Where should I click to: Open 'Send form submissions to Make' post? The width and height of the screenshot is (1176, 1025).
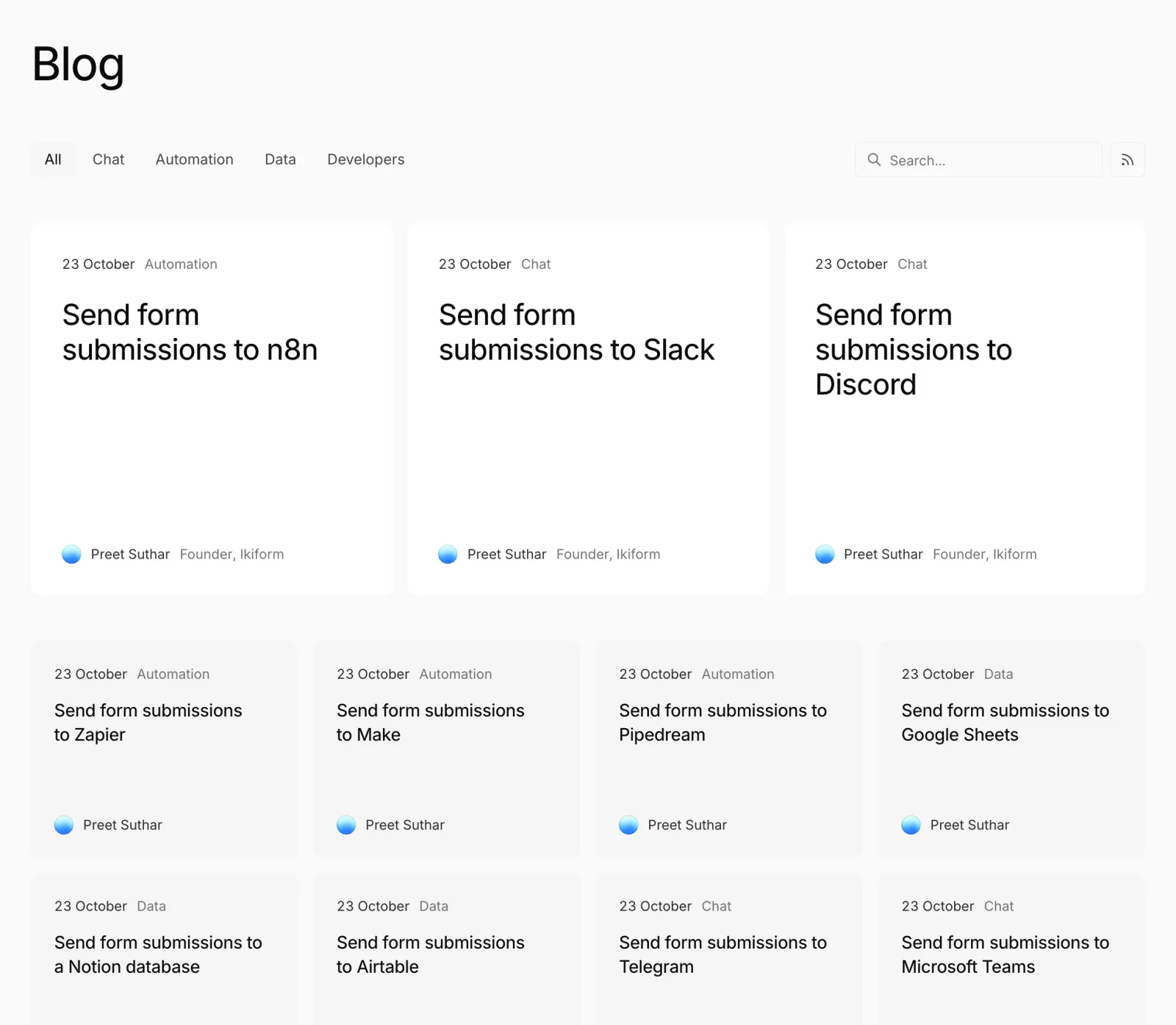(x=430, y=722)
